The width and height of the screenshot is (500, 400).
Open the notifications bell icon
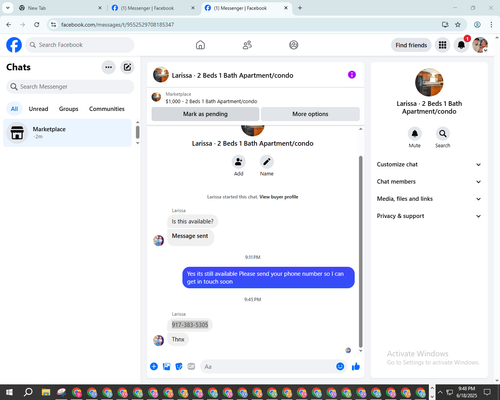461,45
